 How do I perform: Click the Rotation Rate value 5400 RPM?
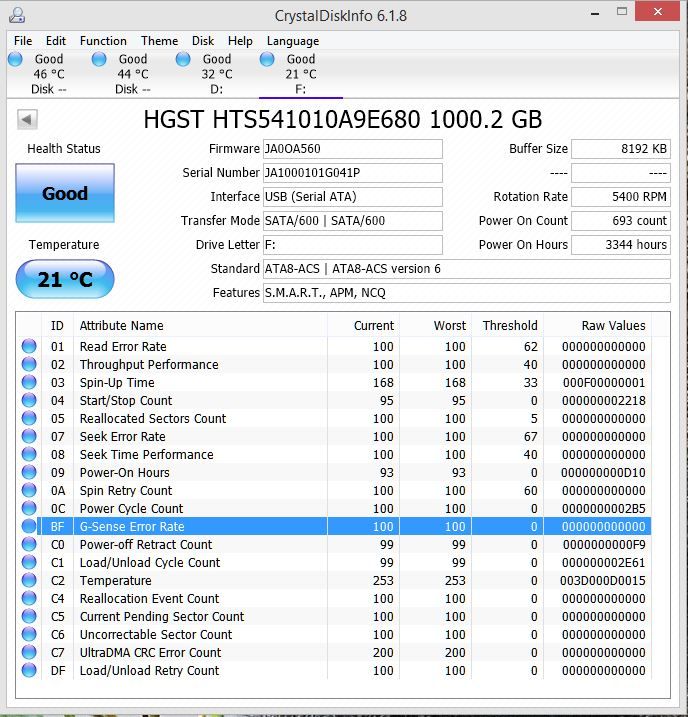coord(621,197)
